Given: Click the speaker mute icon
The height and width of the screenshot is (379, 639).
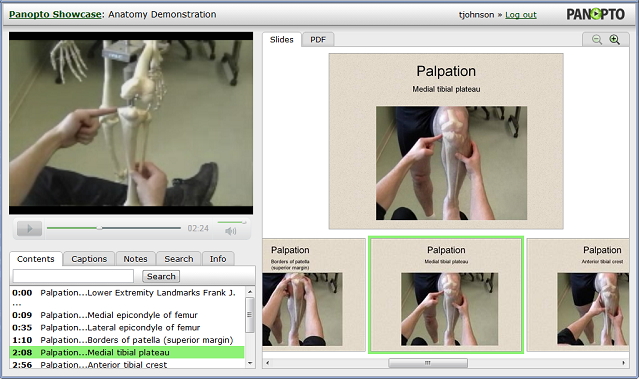Looking at the screenshot, I should 231,231.
